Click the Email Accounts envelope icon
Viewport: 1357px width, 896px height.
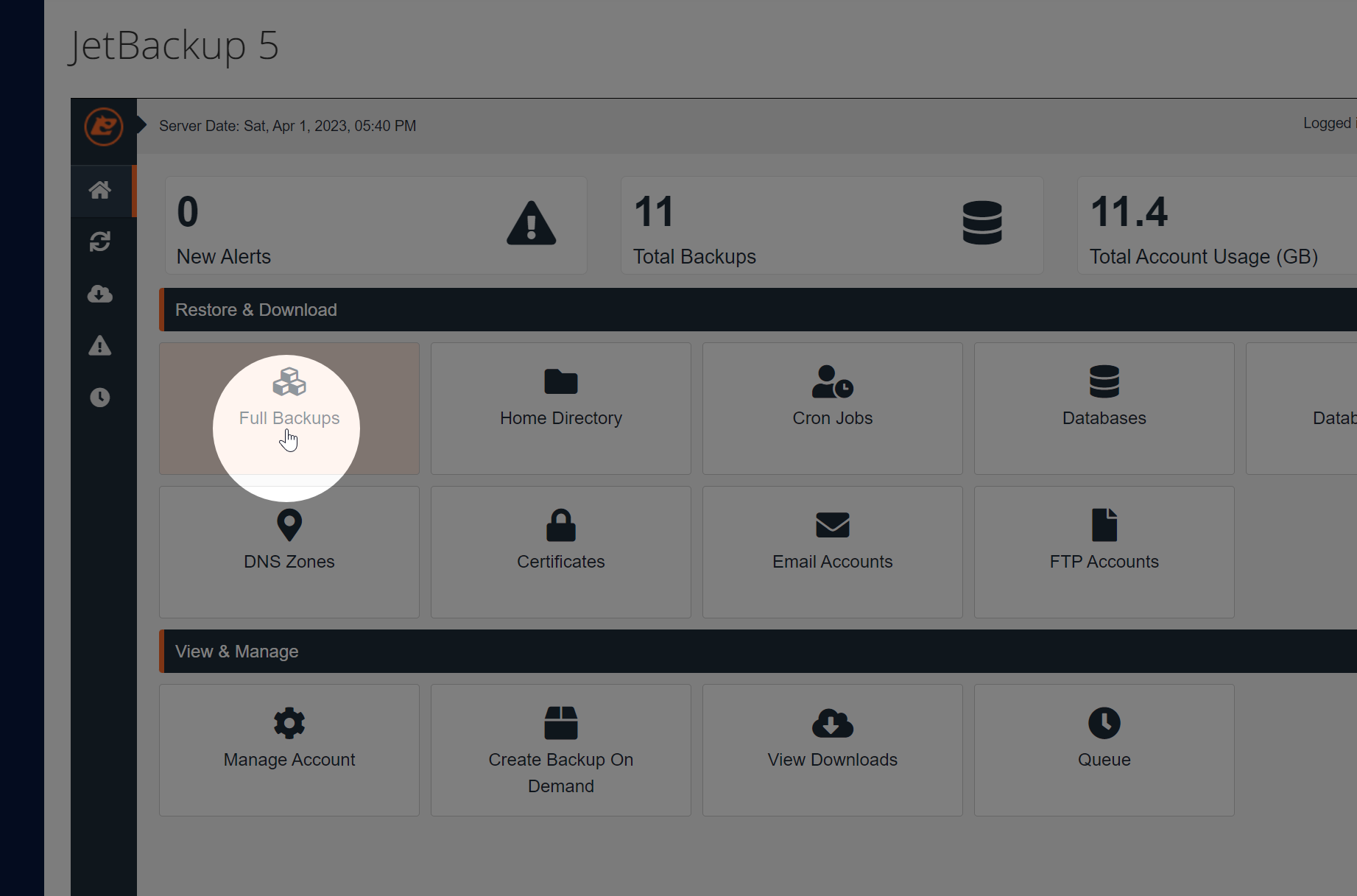(833, 526)
